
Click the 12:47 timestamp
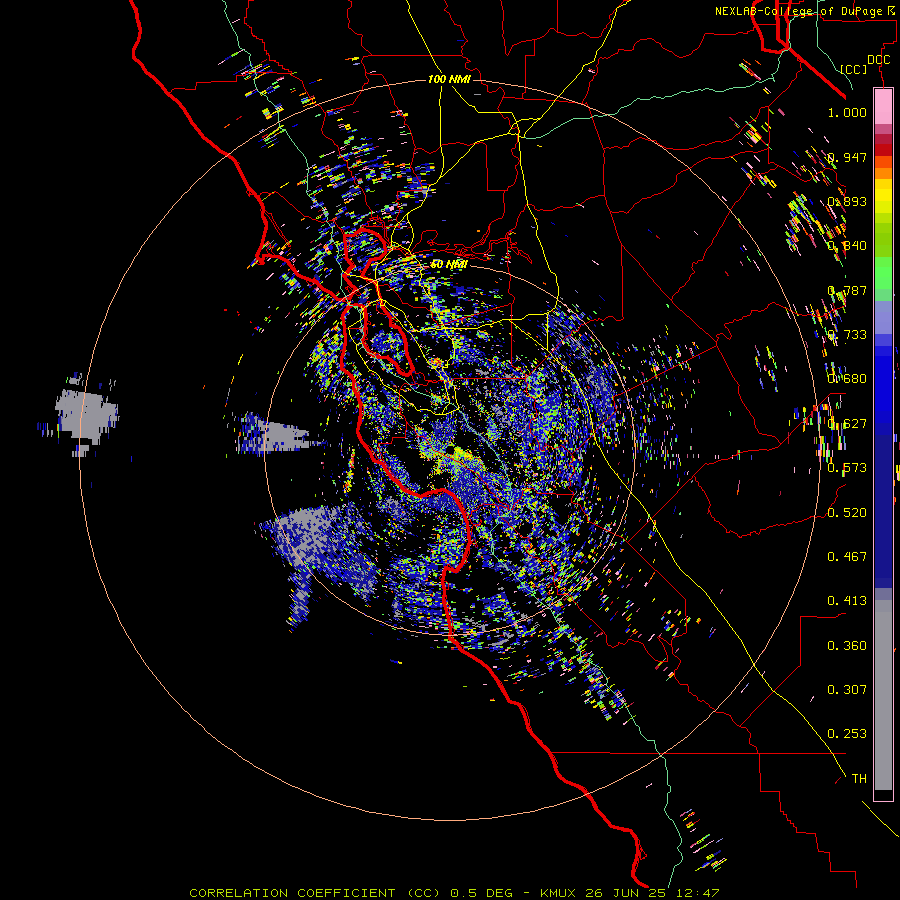[696, 893]
